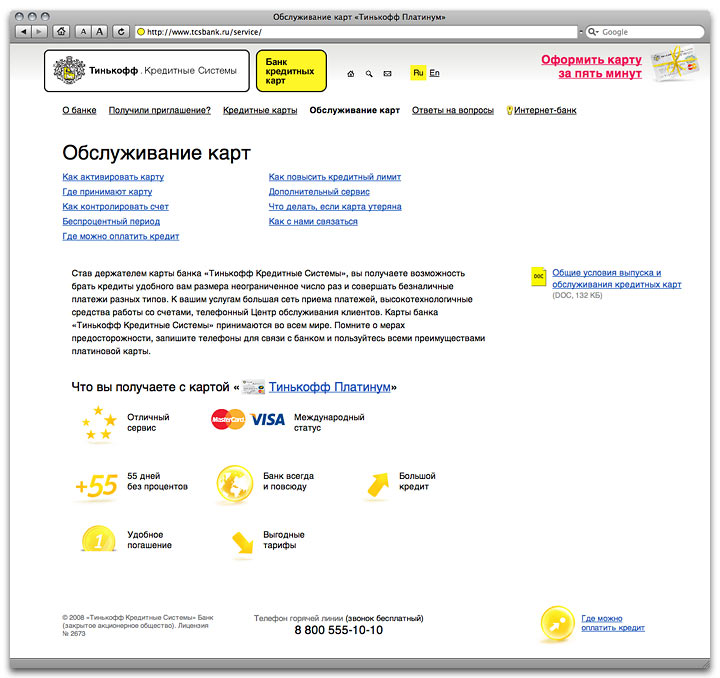
Task: Open the 'О банке' menu item
Action: [79, 110]
